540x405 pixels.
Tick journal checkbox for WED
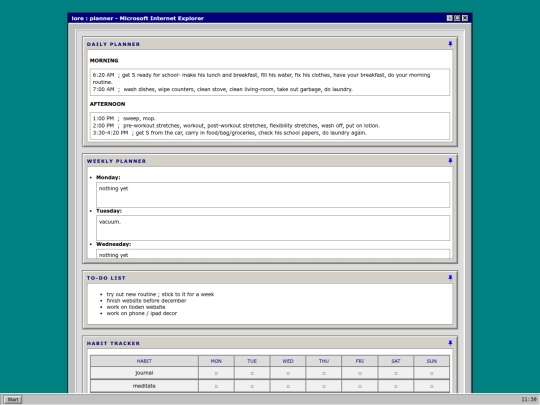click(x=288, y=373)
